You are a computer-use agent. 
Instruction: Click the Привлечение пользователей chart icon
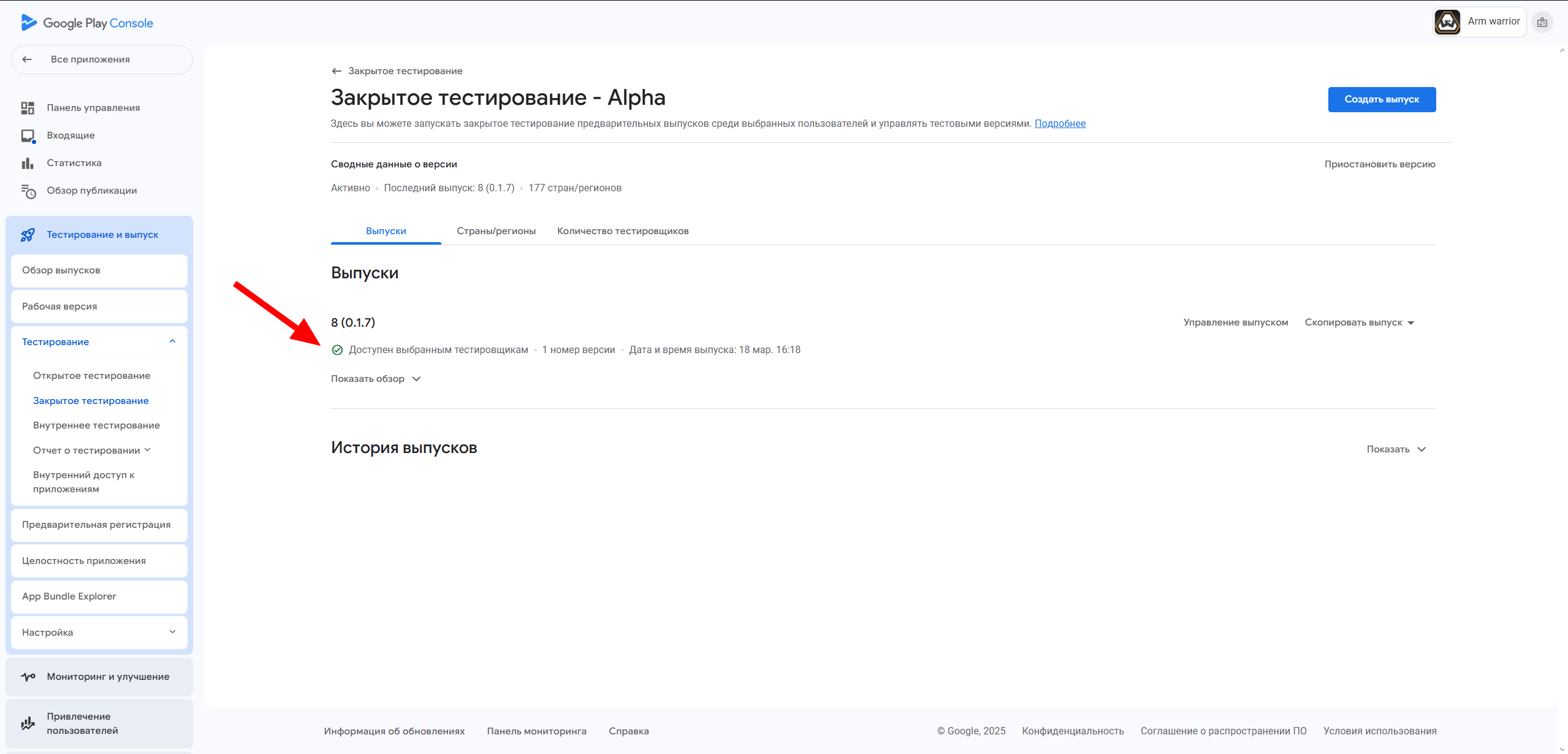tap(28, 723)
